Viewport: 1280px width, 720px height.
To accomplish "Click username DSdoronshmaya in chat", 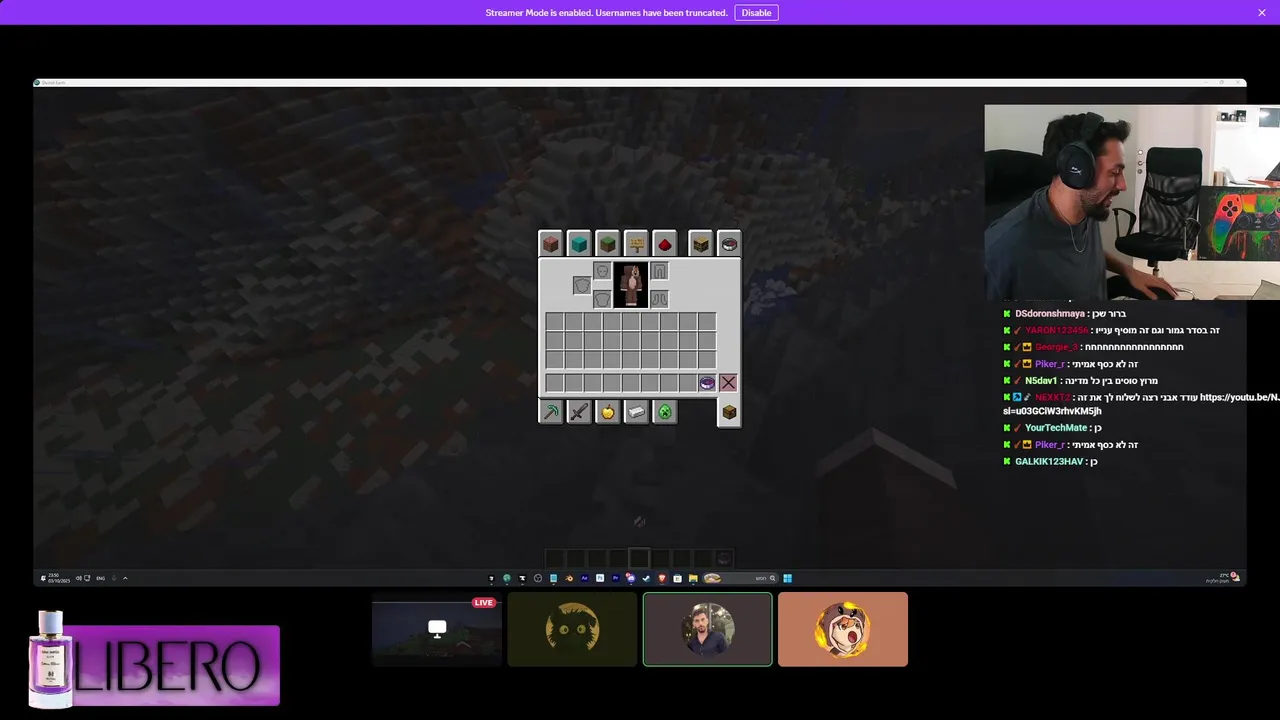I will tap(1050, 314).
